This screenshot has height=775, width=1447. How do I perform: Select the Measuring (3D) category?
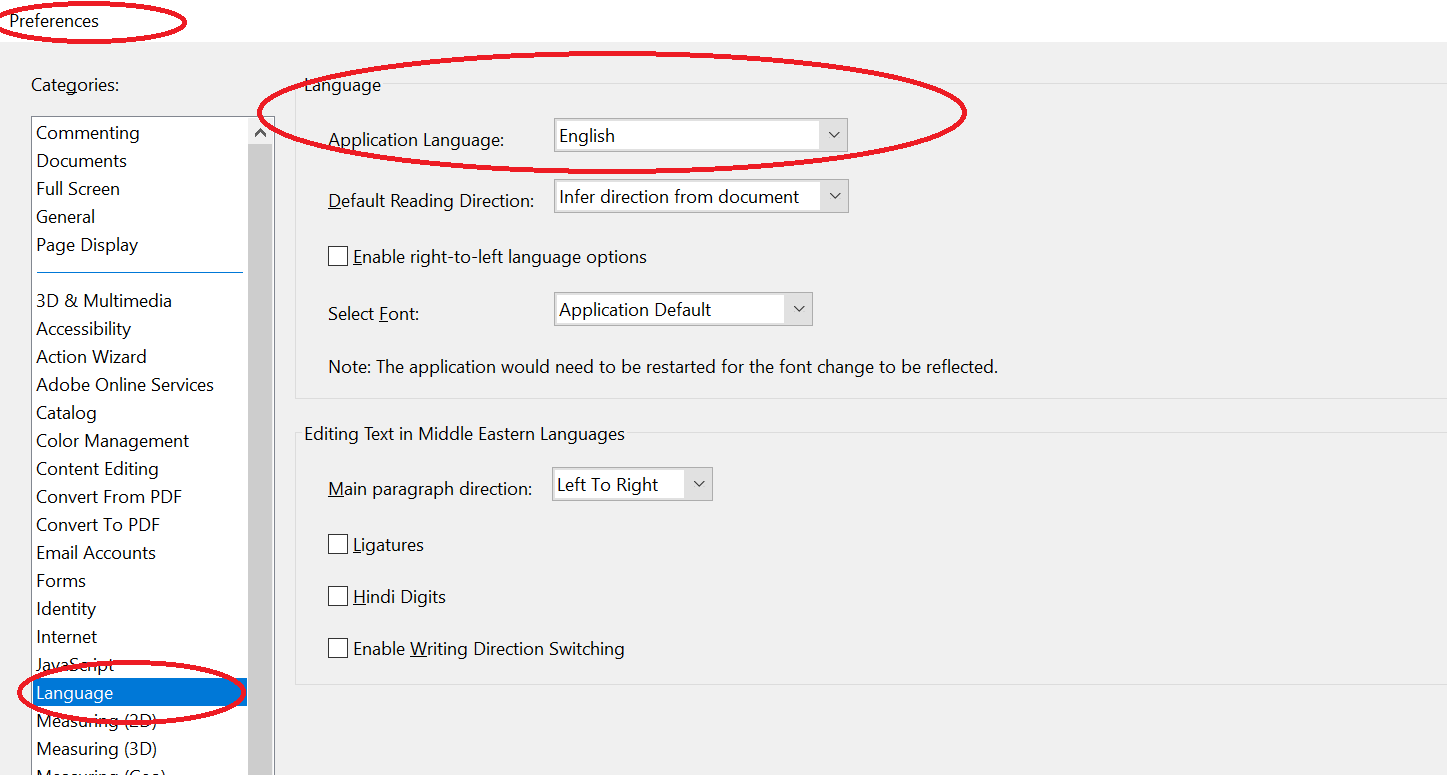coord(97,749)
